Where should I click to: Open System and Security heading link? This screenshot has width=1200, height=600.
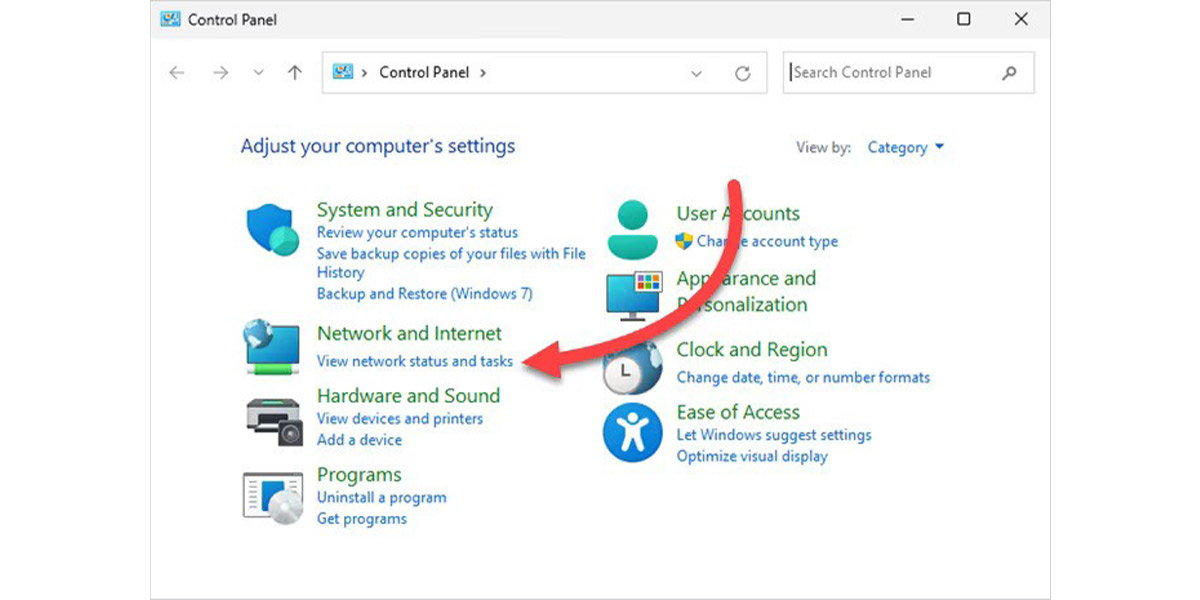click(405, 210)
